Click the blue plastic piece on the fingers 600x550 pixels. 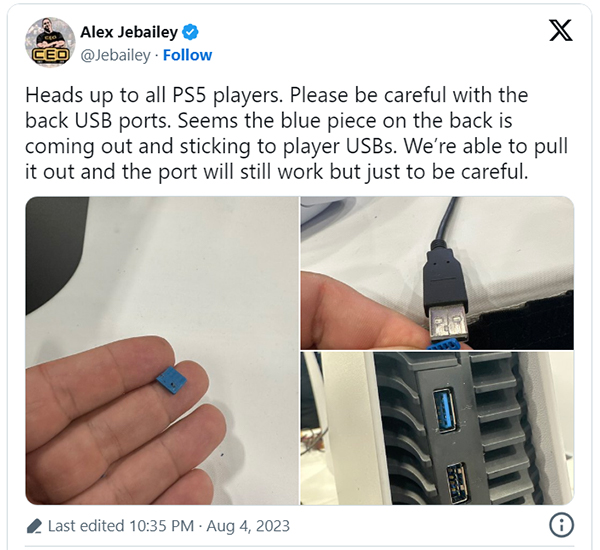(x=171, y=380)
